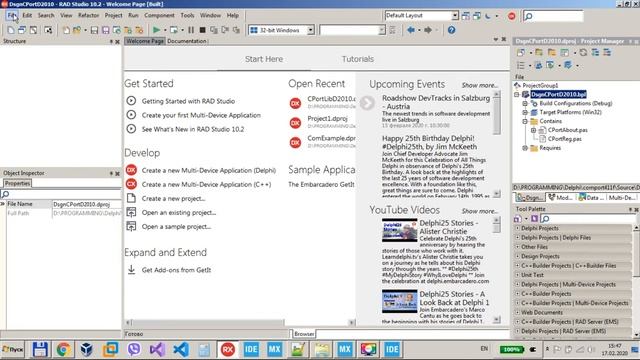Click the red RX icon in the taskbar
The width and height of the screenshot is (640, 360).
(x=228, y=349)
